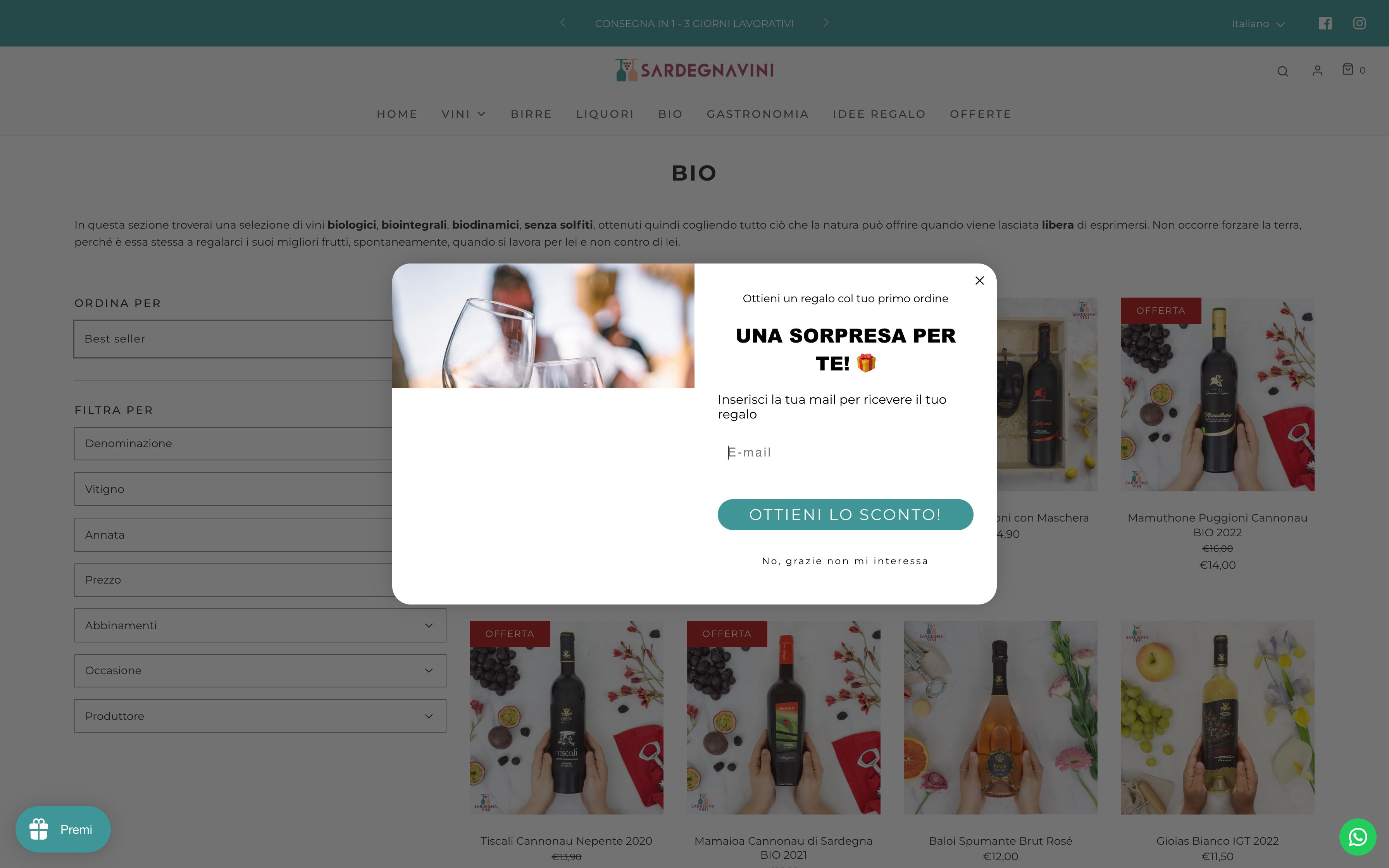Viewport: 1389px width, 868px height.
Task: Expand the Produttore filter
Action: click(x=260, y=716)
